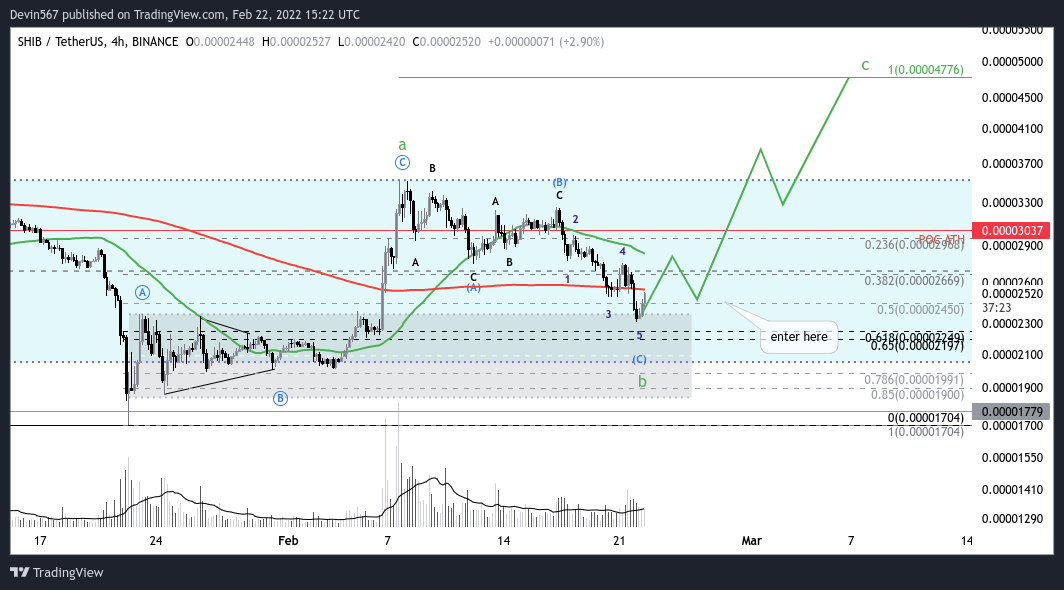1064x590 pixels.
Task: Click the '21' date axis label
Action: [619, 540]
